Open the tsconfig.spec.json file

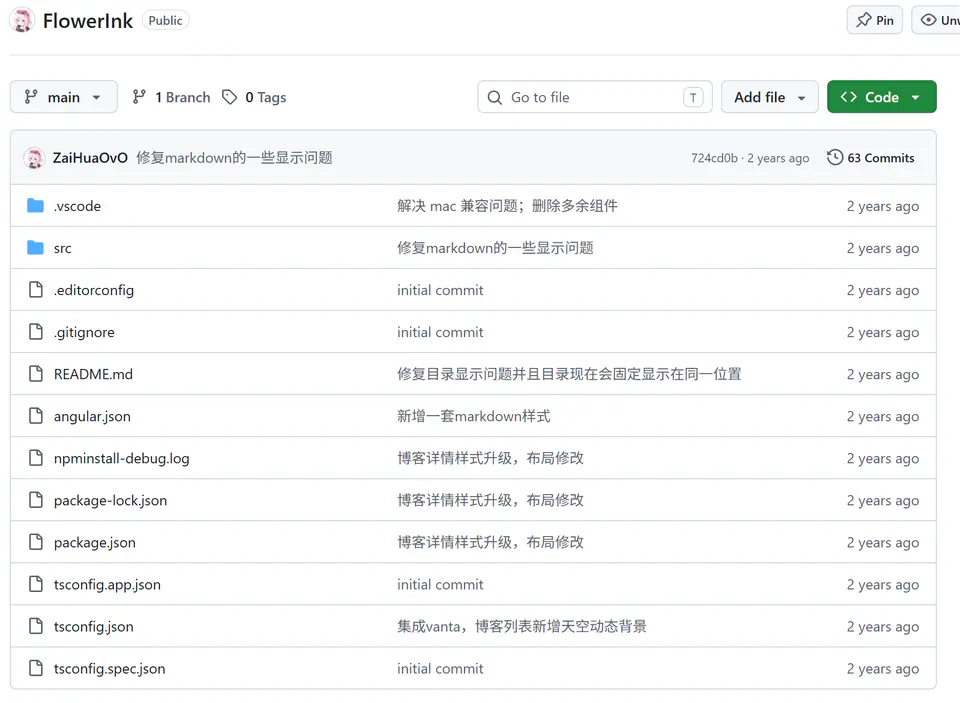tap(110, 669)
